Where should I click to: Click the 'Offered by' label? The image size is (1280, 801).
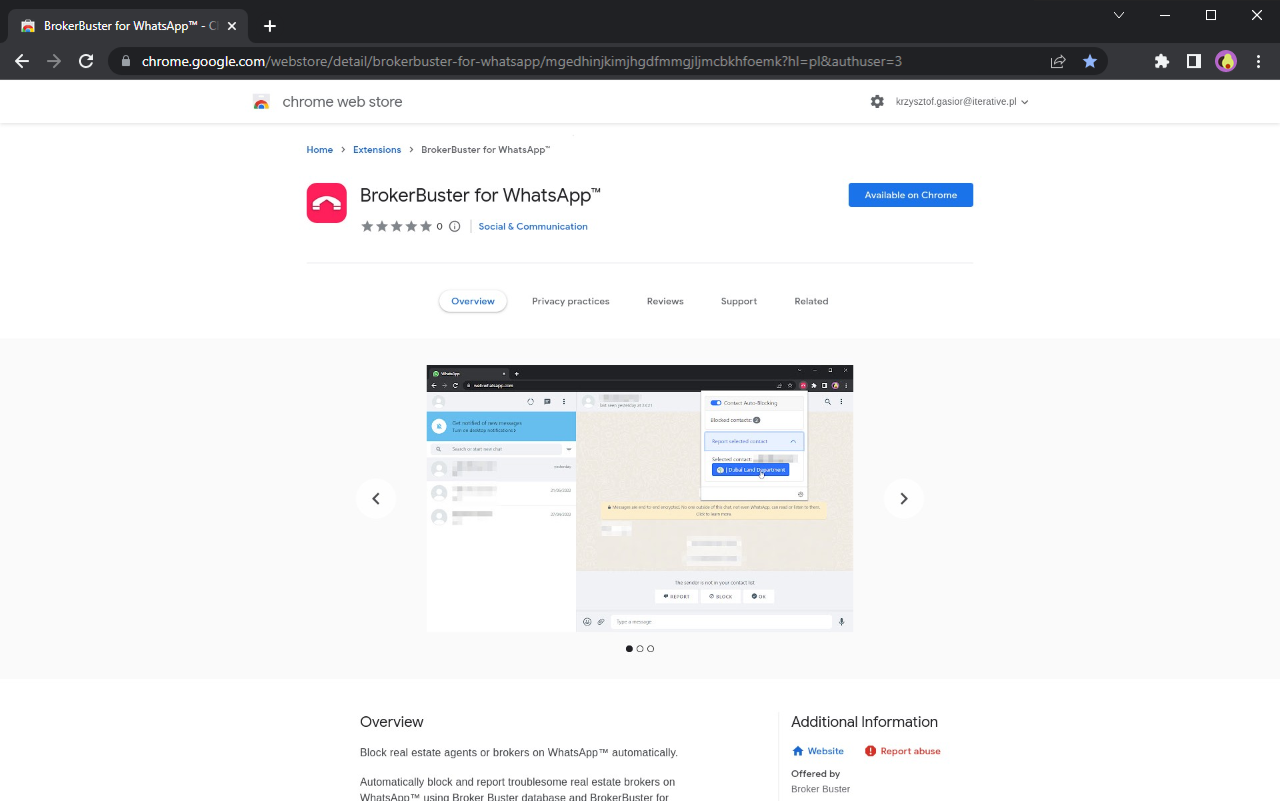point(815,774)
